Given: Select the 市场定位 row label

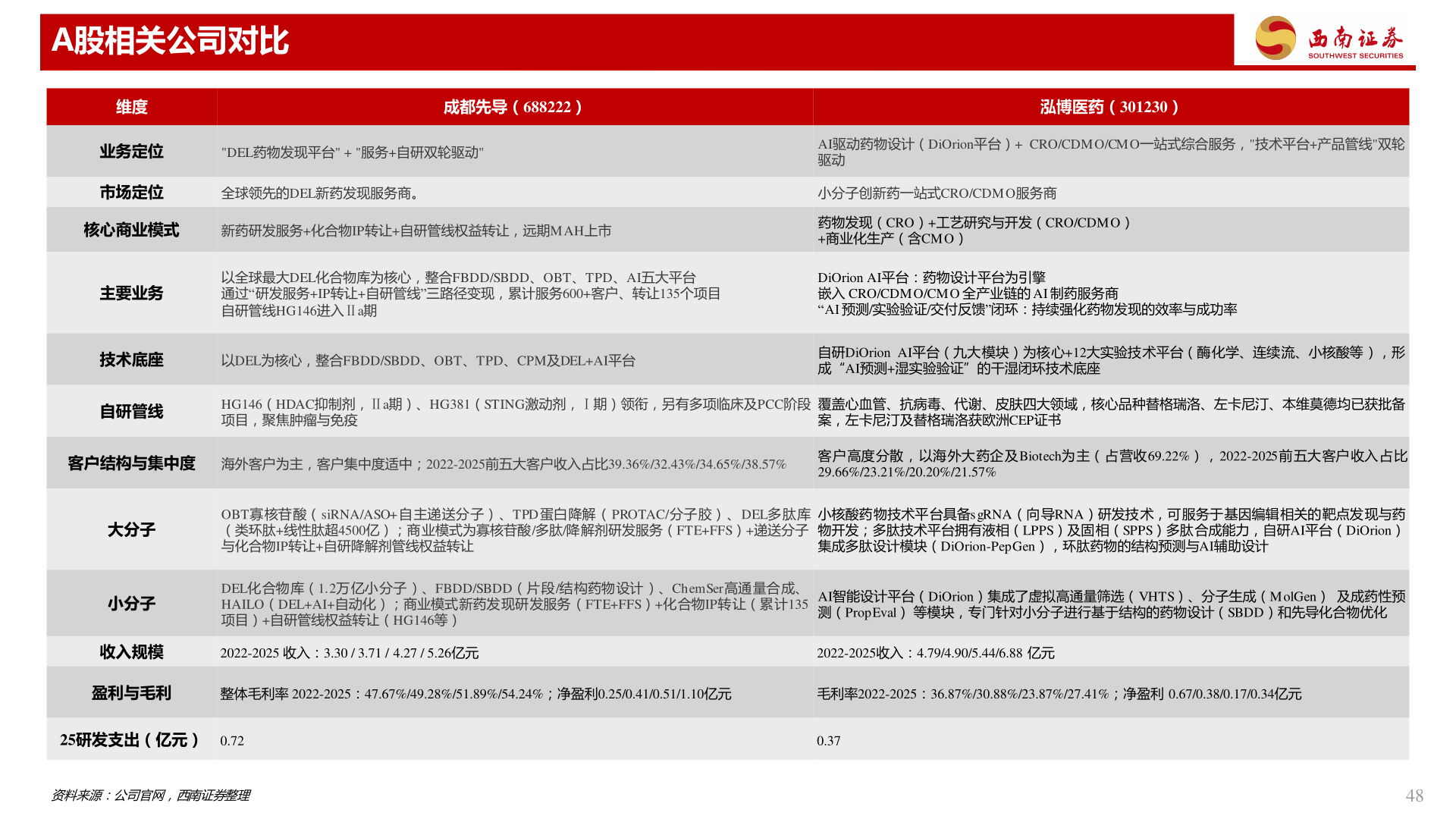Looking at the screenshot, I should pos(131,193).
